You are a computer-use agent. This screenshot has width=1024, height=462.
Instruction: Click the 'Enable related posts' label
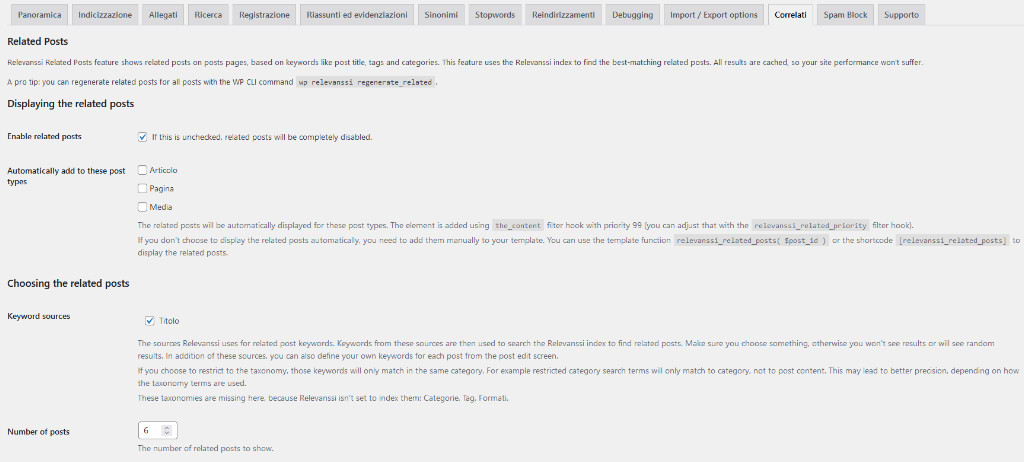[x=44, y=137]
